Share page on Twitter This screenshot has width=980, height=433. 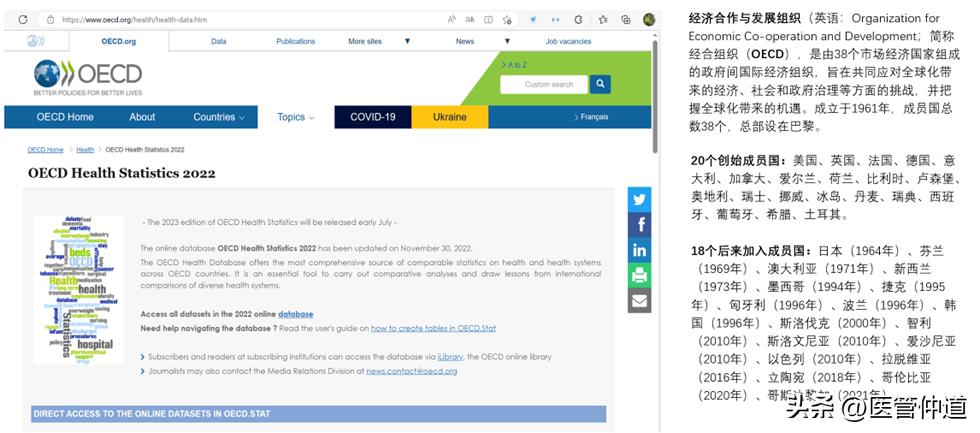click(x=639, y=199)
